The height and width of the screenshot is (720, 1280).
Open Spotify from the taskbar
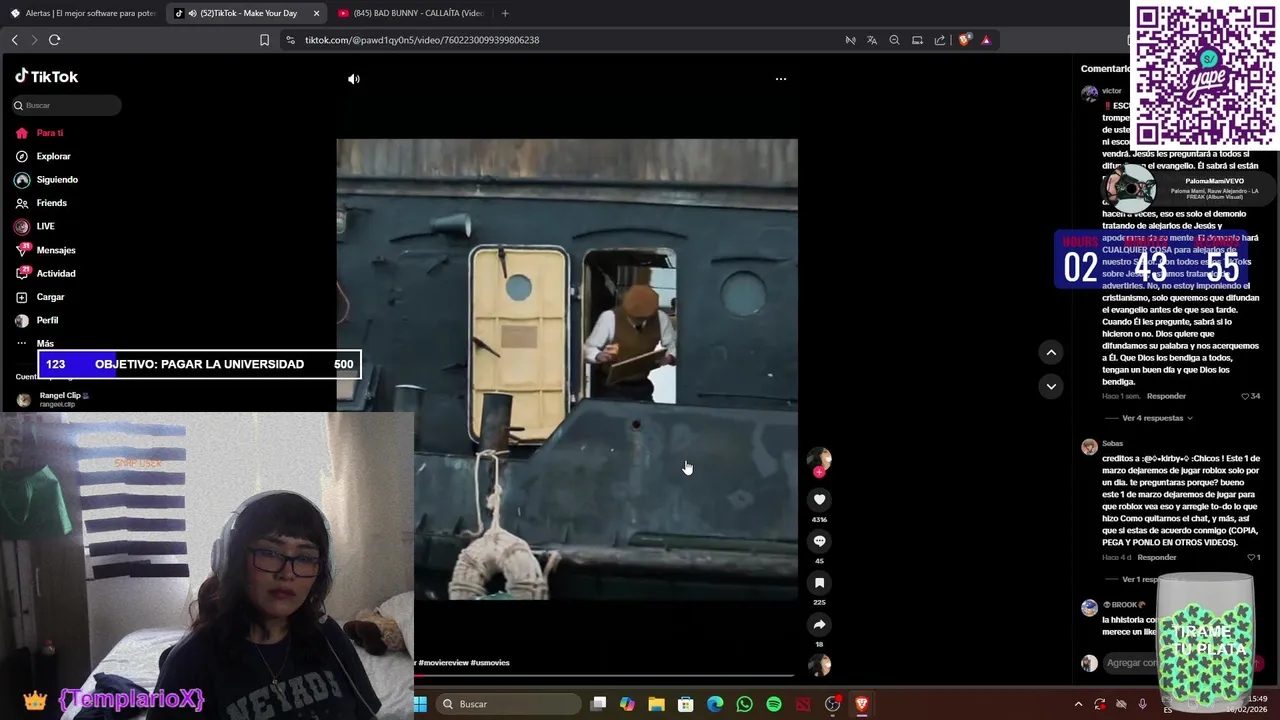pos(774,704)
